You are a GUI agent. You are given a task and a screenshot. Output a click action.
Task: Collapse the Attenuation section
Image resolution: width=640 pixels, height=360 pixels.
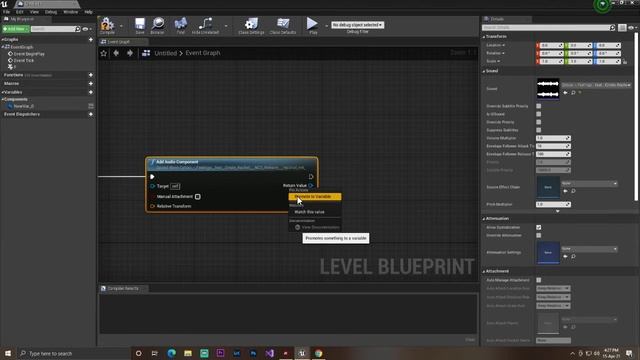click(484, 219)
